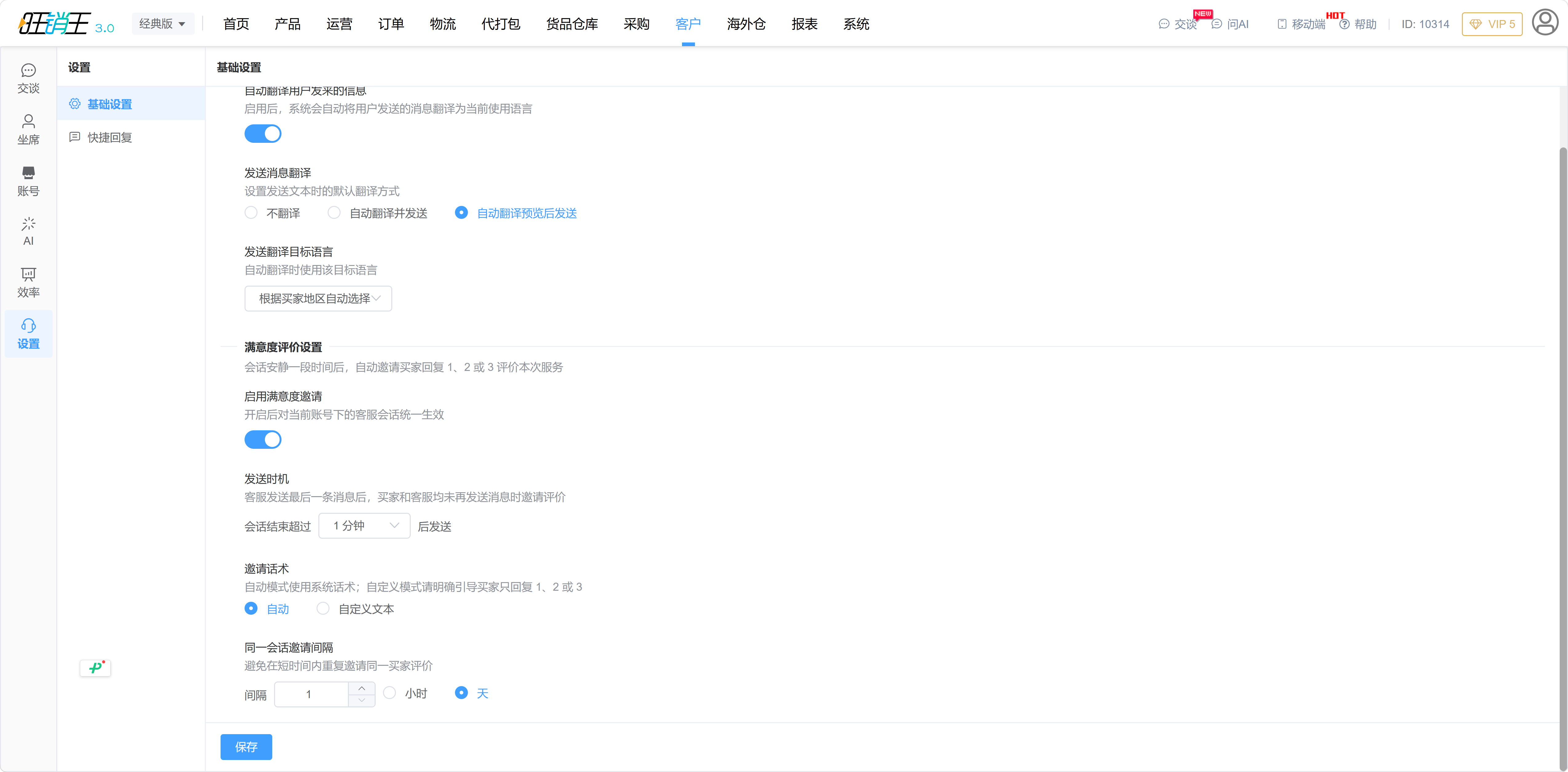This screenshot has height=772, width=1568.
Task: Open the 交谈 chat sidebar icon
Action: click(x=28, y=78)
